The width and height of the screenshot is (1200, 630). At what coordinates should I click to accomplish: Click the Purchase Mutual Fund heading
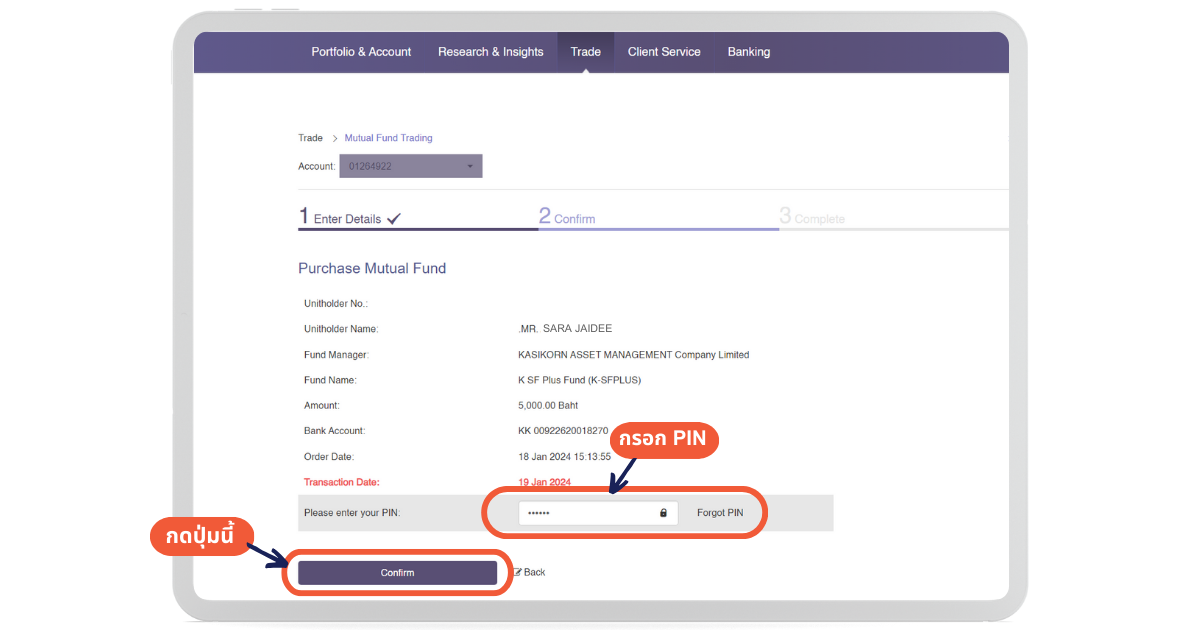(372, 268)
